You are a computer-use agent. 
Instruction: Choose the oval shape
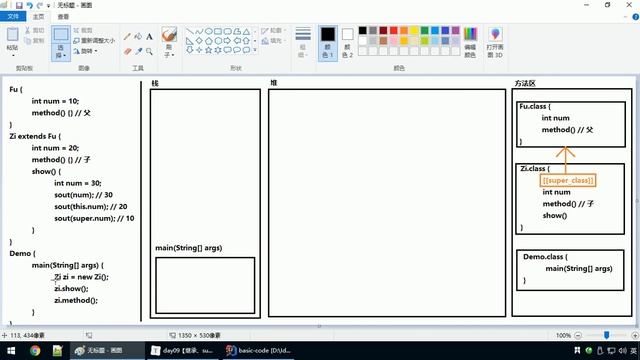pyautogui.click(x=208, y=31)
